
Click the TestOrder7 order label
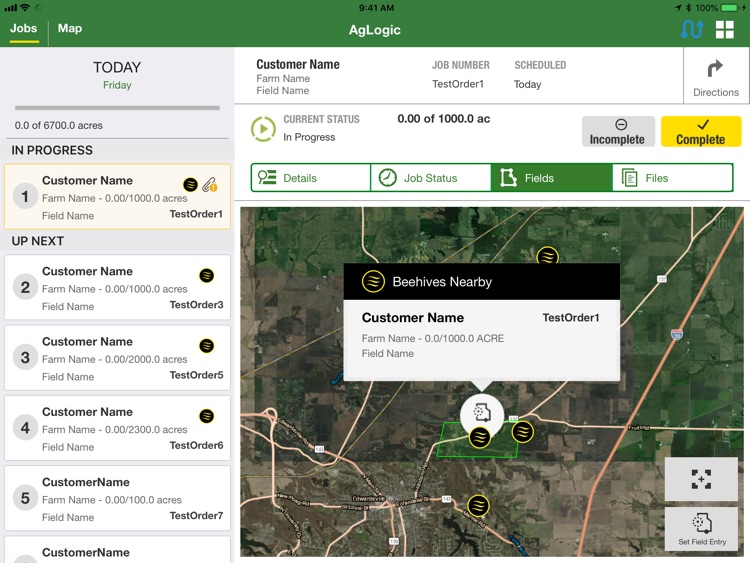(x=197, y=516)
